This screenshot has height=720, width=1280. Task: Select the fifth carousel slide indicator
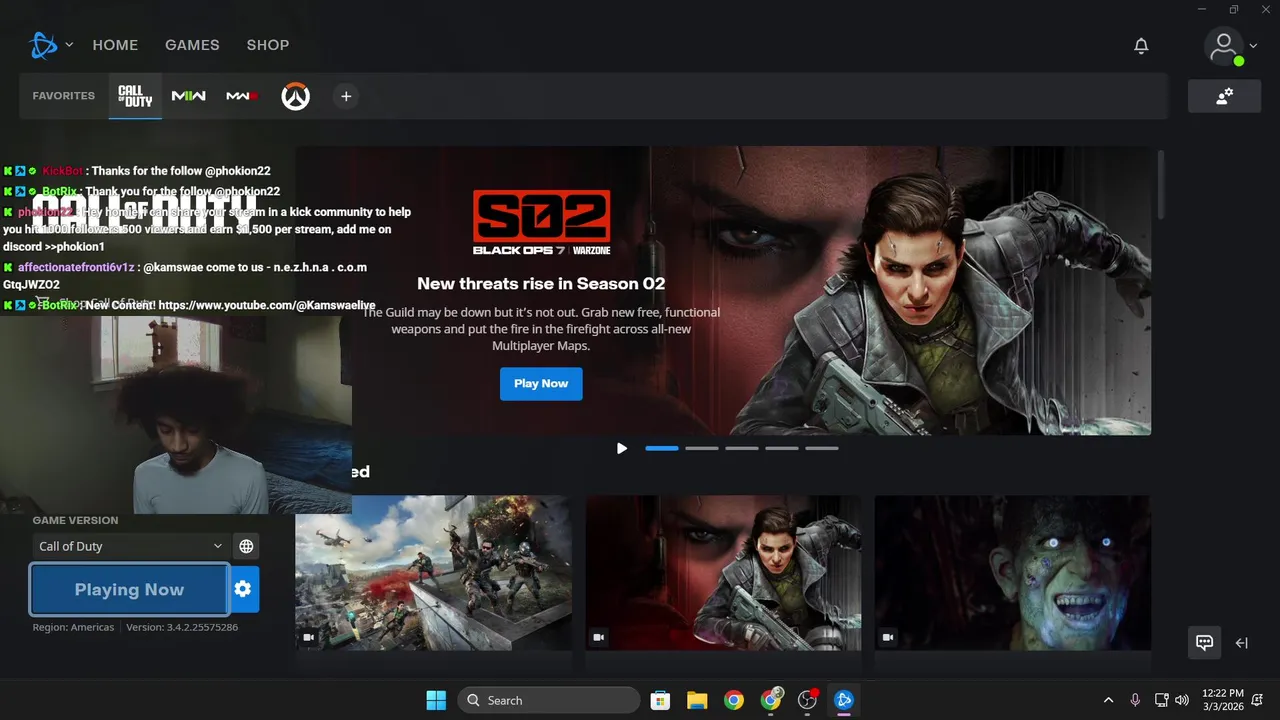[822, 448]
